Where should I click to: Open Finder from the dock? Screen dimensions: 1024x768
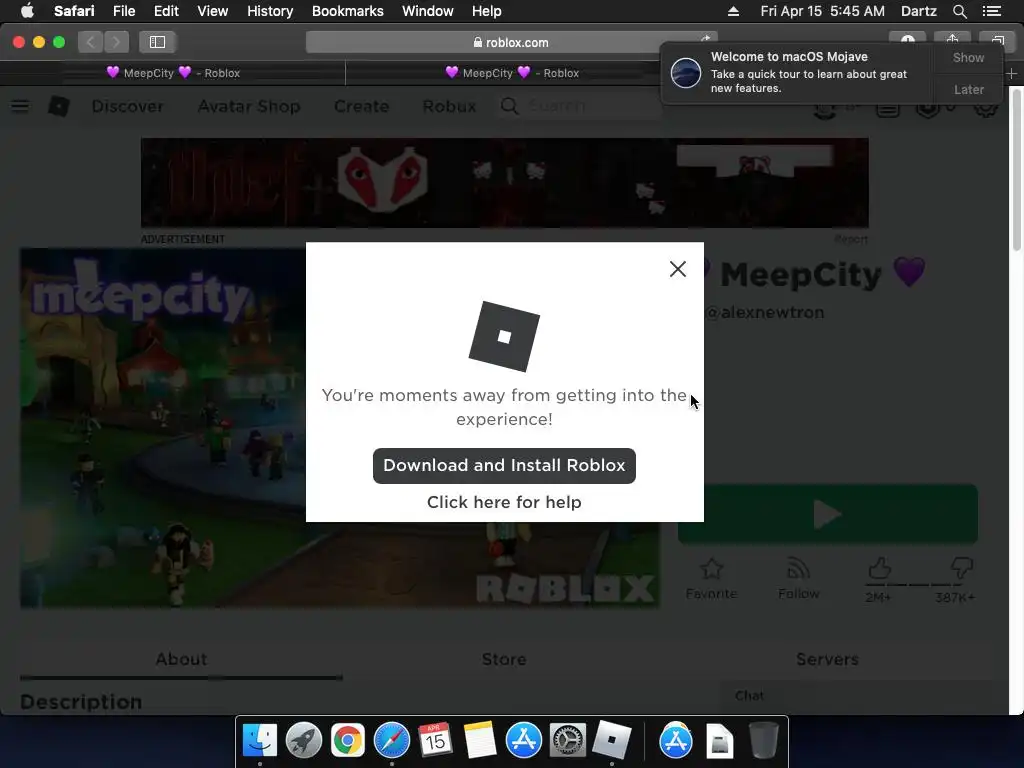[x=259, y=741]
